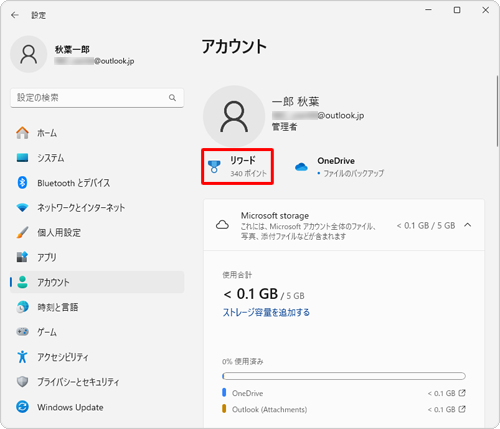Open OneDrive ファイルのバックアップ tile

(339, 167)
